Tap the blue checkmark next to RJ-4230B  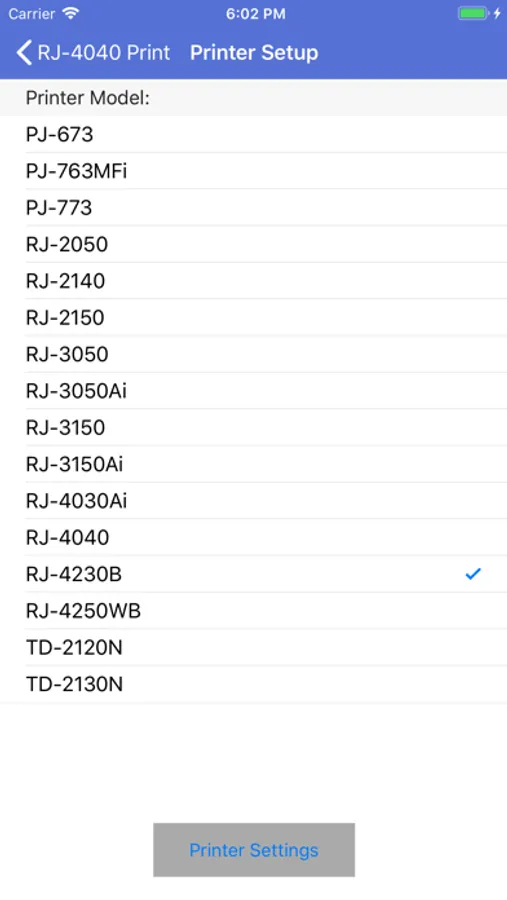(473, 573)
